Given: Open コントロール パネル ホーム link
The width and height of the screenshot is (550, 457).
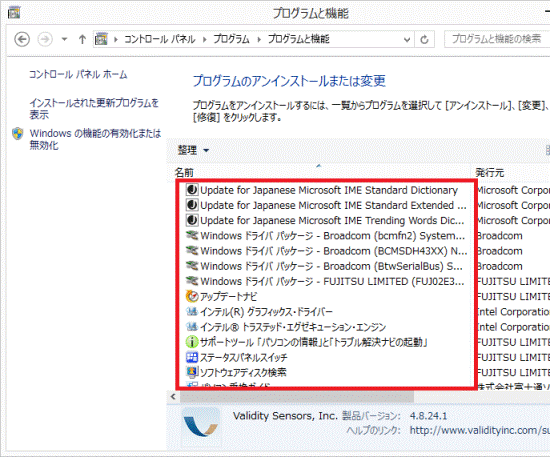Looking at the screenshot, I should pyautogui.click(x=78, y=74).
